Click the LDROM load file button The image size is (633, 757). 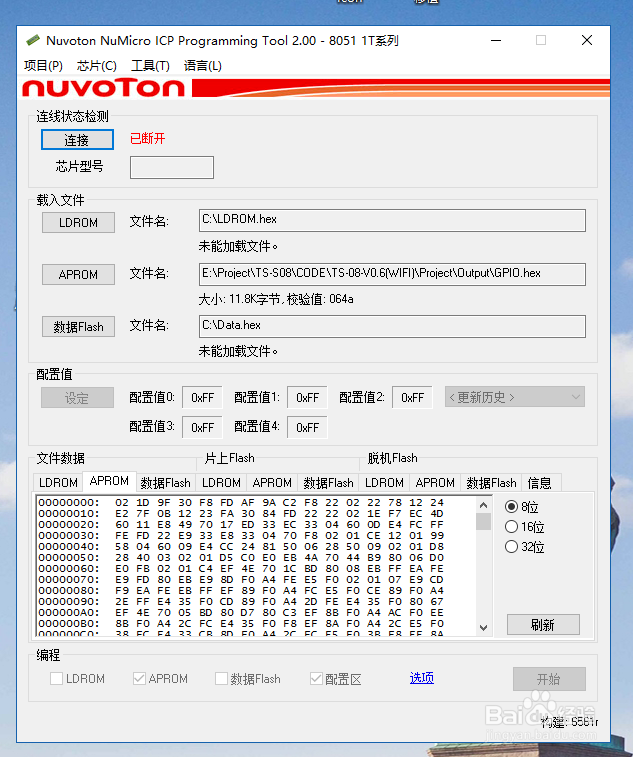pyautogui.click(x=78, y=223)
